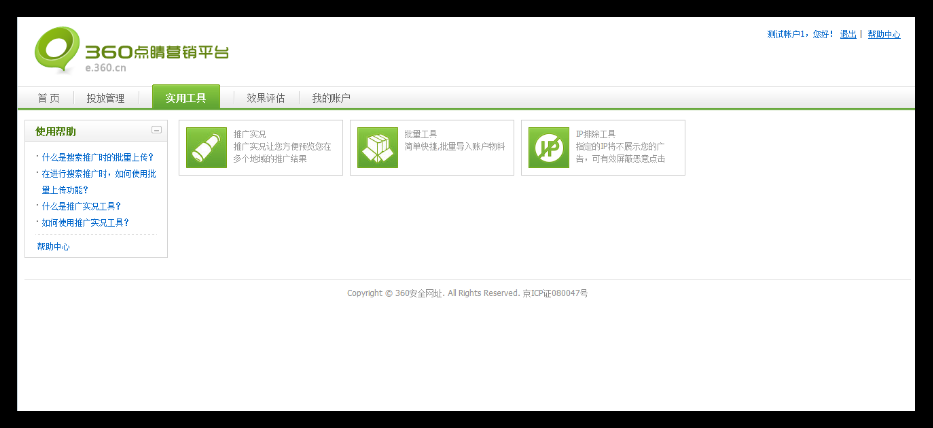The width and height of the screenshot is (933, 428).
Task: Click the 批量工具 boxes icon
Action: tap(378, 148)
